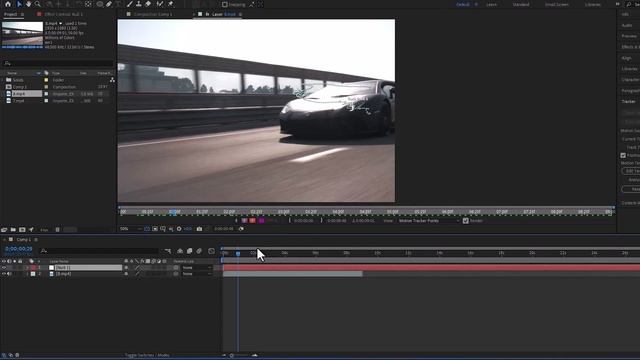Viewport: 640px width, 360px height.
Task: Click the project flowchart icon beside Solids row
Action: (x=112, y=80)
